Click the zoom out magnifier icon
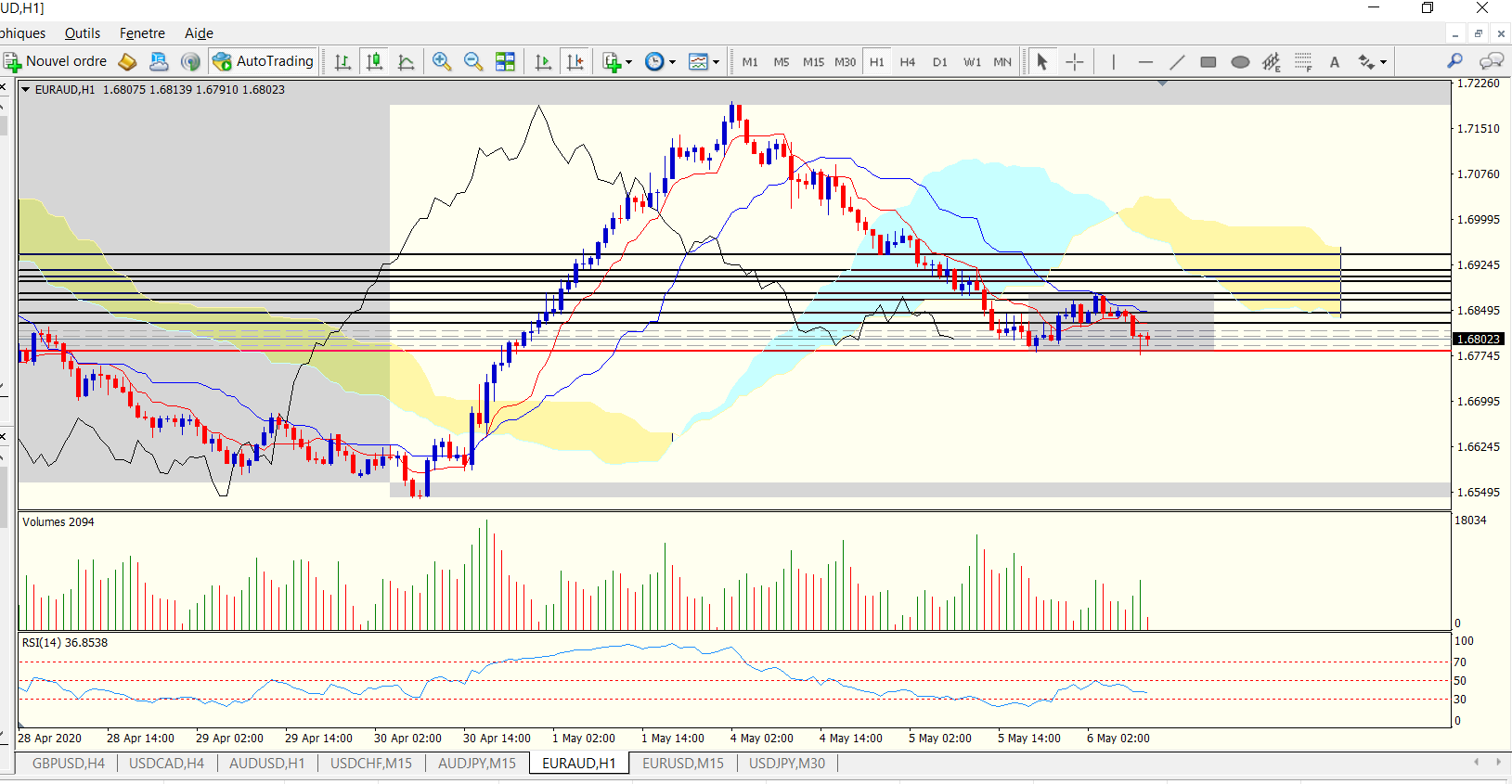Image resolution: width=1512 pixels, height=784 pixels. (x=473, y=61)
